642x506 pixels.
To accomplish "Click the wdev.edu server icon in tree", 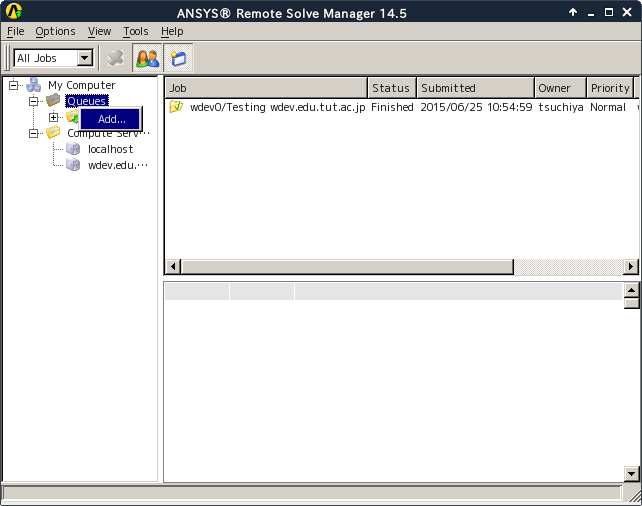I will (x=73, y=165).
